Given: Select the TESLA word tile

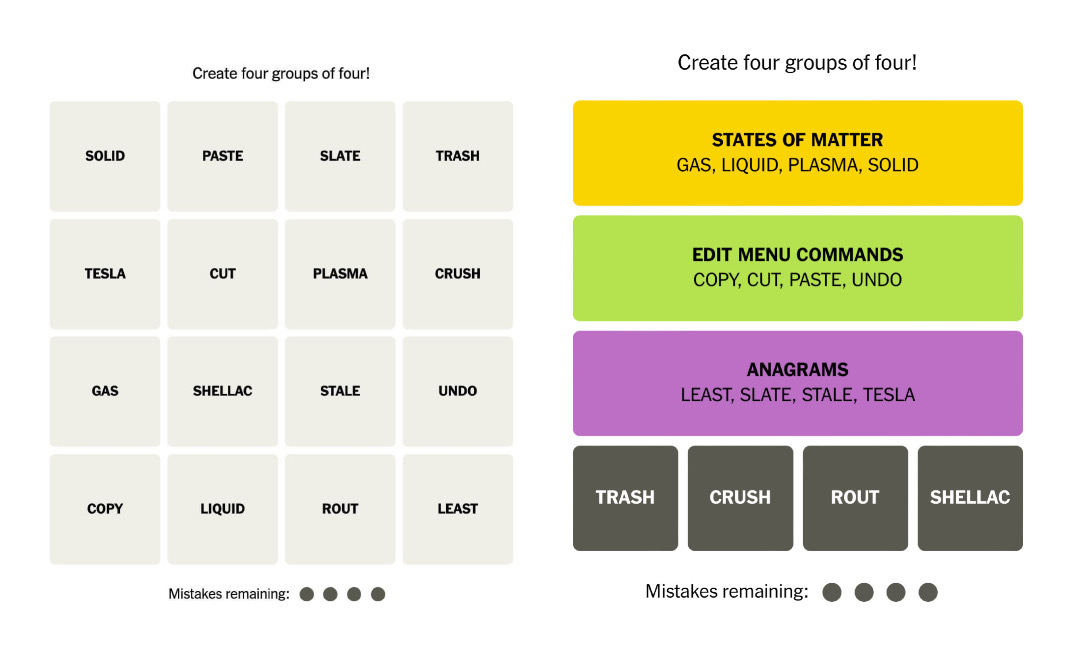Looking at the screenshot, I should click(105, 274).
